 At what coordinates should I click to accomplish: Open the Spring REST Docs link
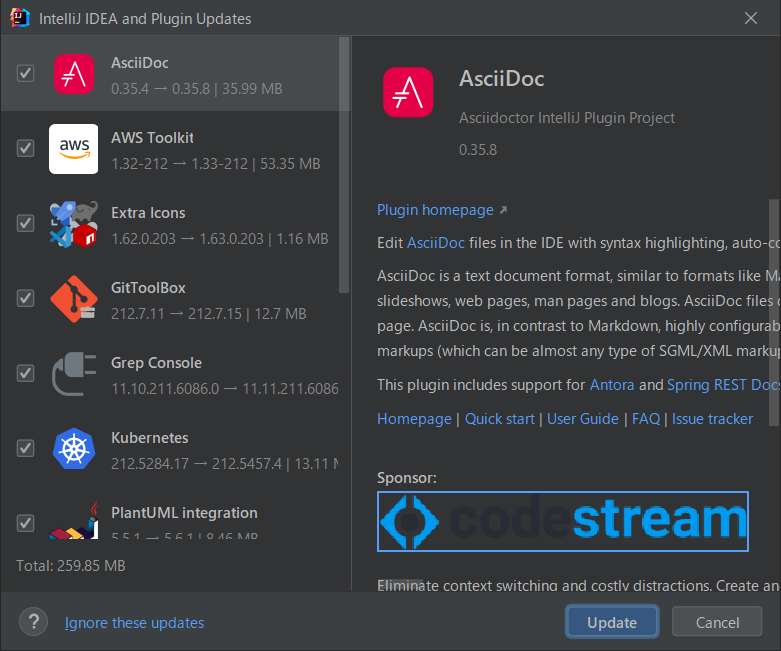coord(723,385)
